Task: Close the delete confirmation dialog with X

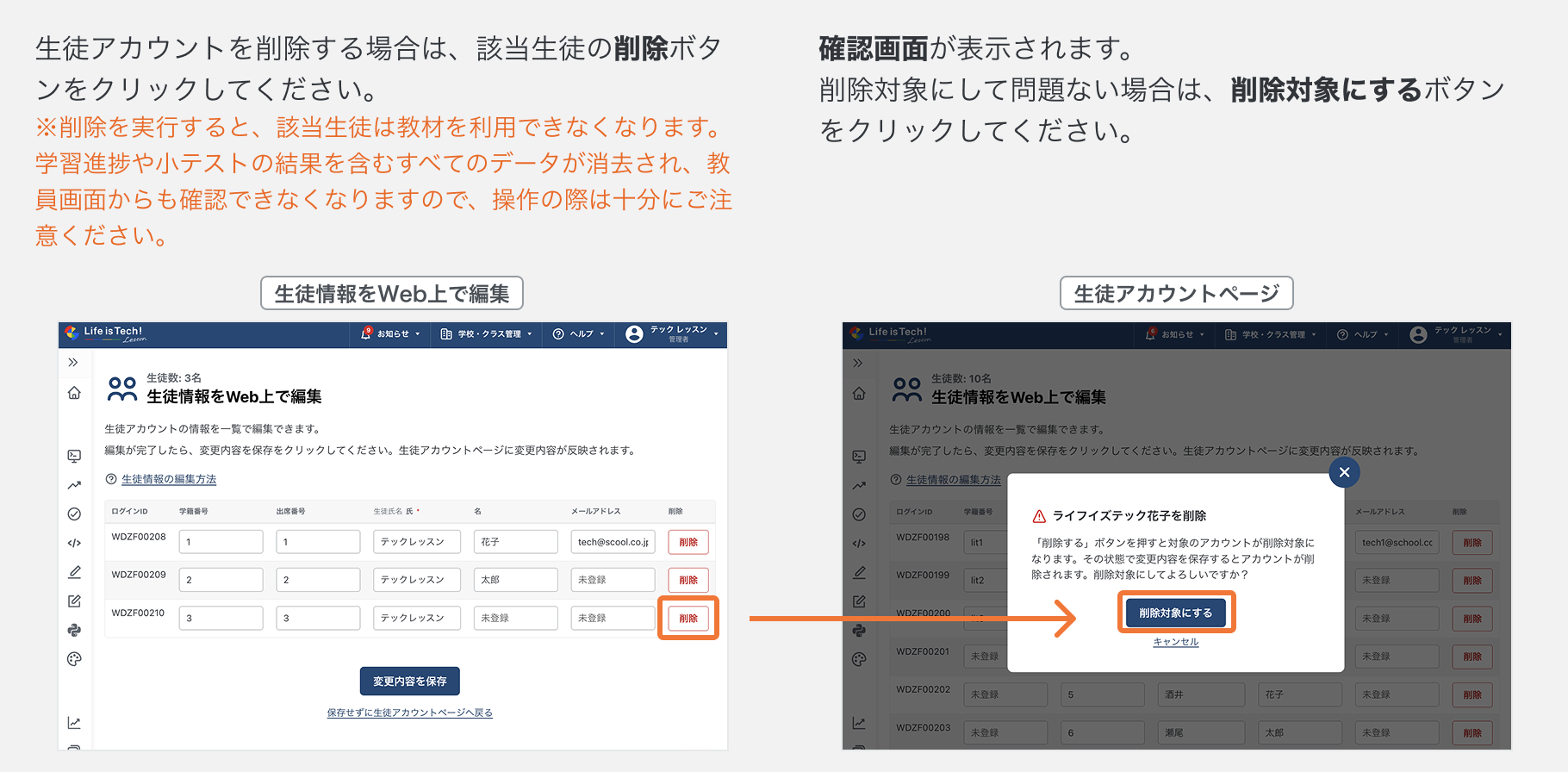Action: [1344, 472]
